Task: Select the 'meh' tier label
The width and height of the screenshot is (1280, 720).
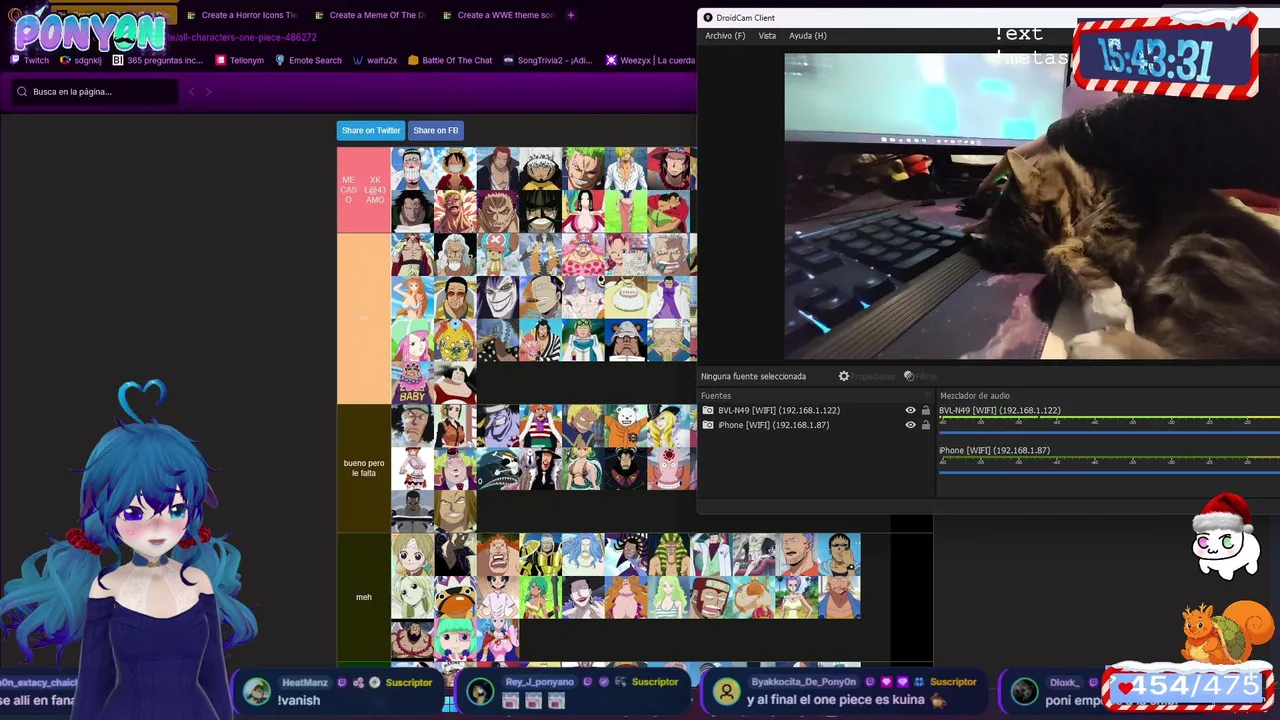Action: point(364,597)
